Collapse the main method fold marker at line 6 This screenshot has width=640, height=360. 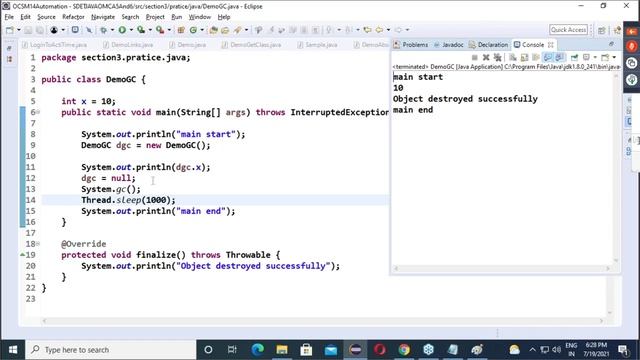(38, 112)
